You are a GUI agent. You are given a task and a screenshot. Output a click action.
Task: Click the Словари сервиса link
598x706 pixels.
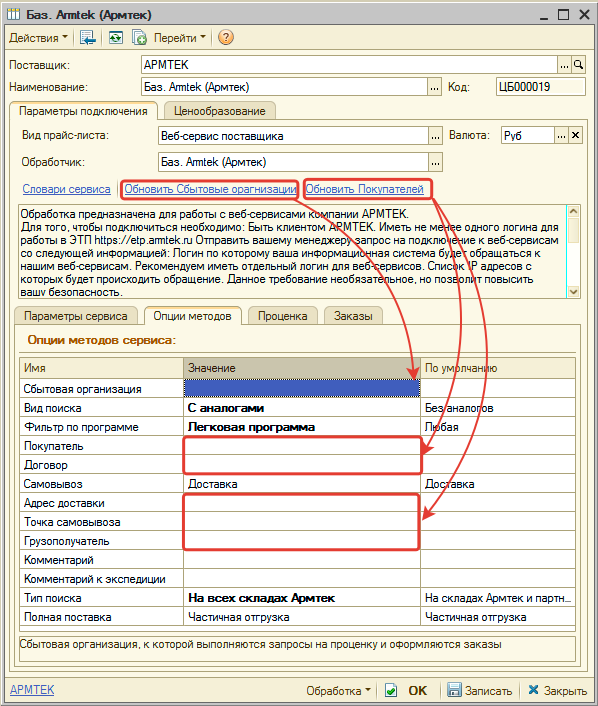click(67, 189)
